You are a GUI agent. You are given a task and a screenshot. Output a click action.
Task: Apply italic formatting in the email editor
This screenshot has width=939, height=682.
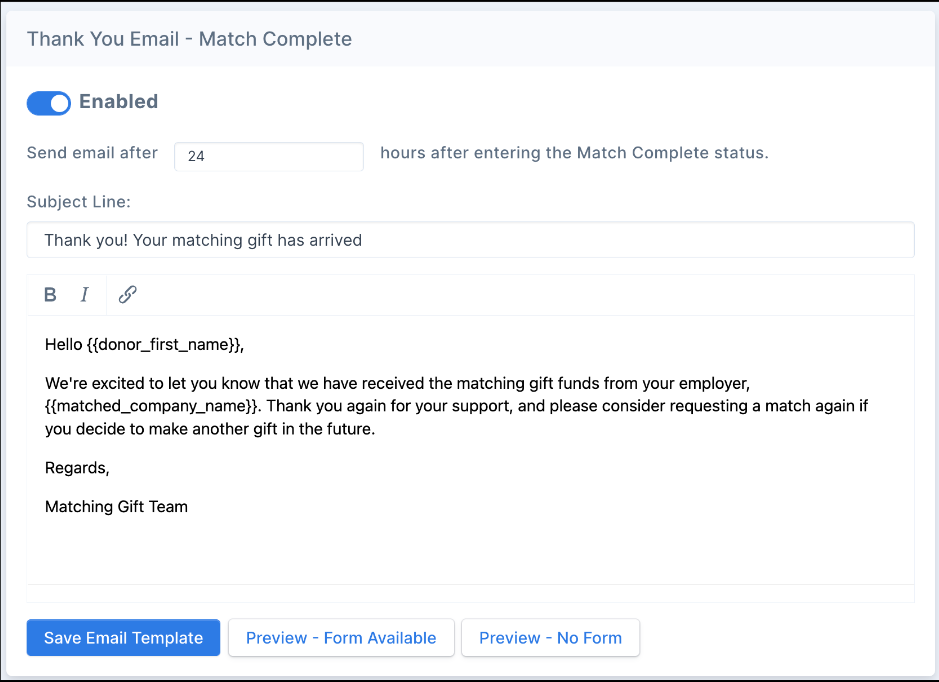click(x=84, y=294)
